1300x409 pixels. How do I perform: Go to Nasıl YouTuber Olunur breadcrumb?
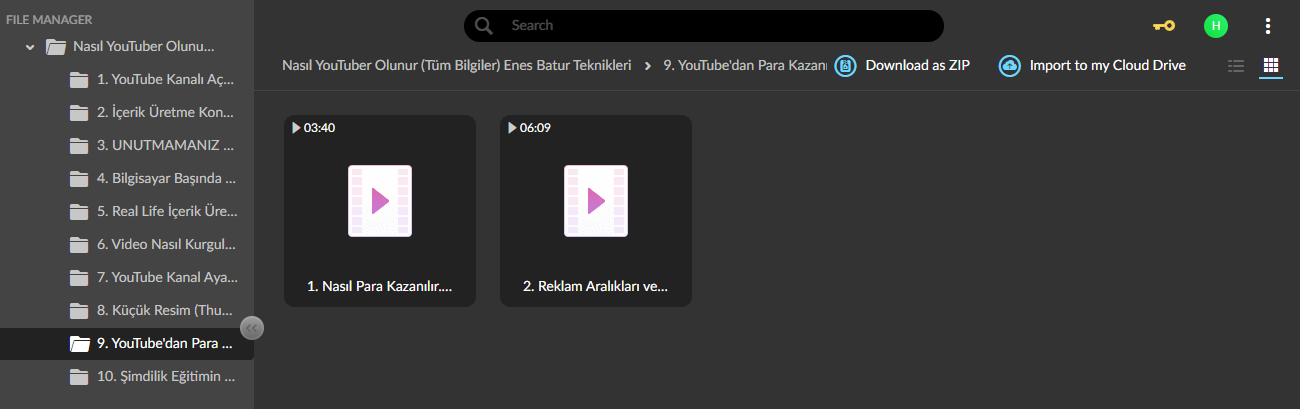click(457, 66)
